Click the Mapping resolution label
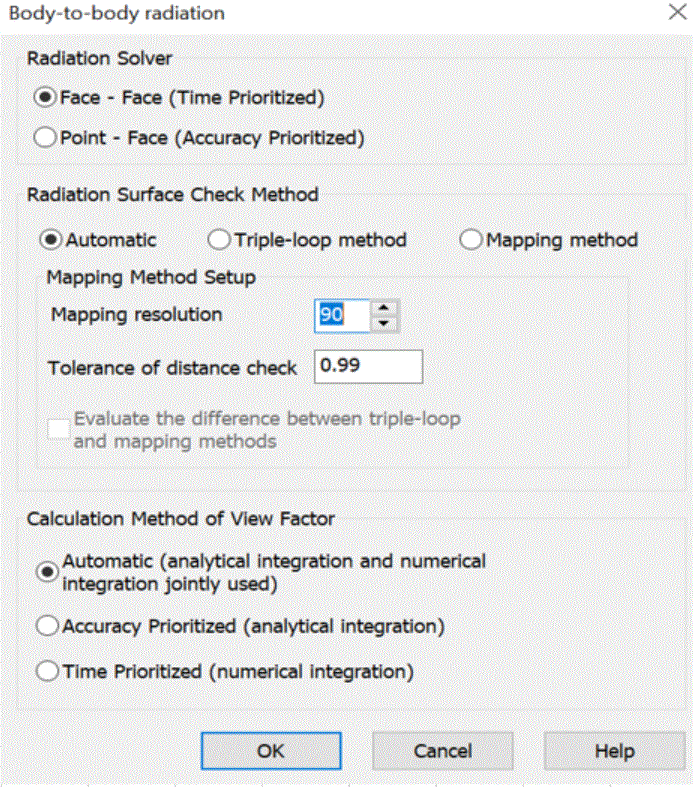 [x=137, y=315]
